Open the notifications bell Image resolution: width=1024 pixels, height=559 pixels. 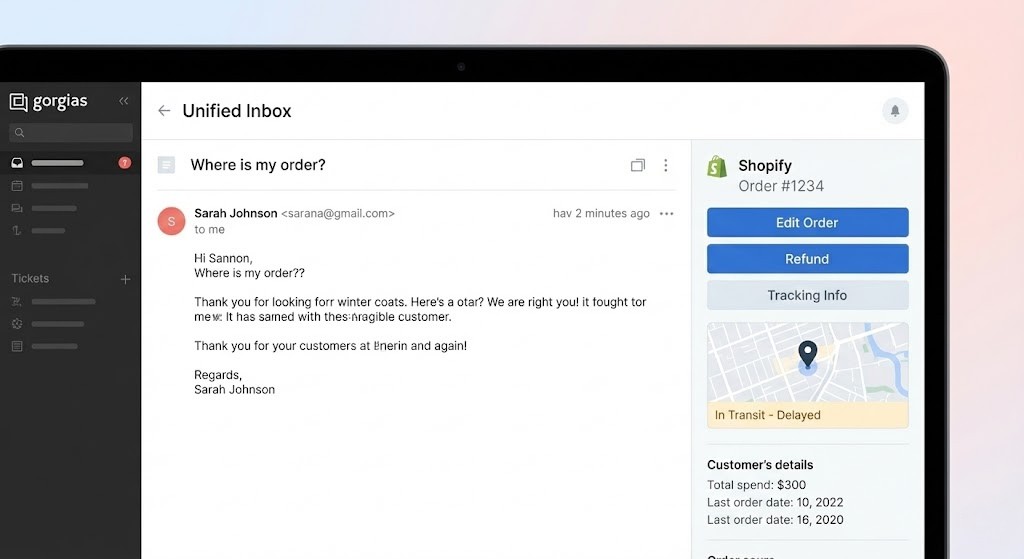pyautogui.click(x=895, y=111)
